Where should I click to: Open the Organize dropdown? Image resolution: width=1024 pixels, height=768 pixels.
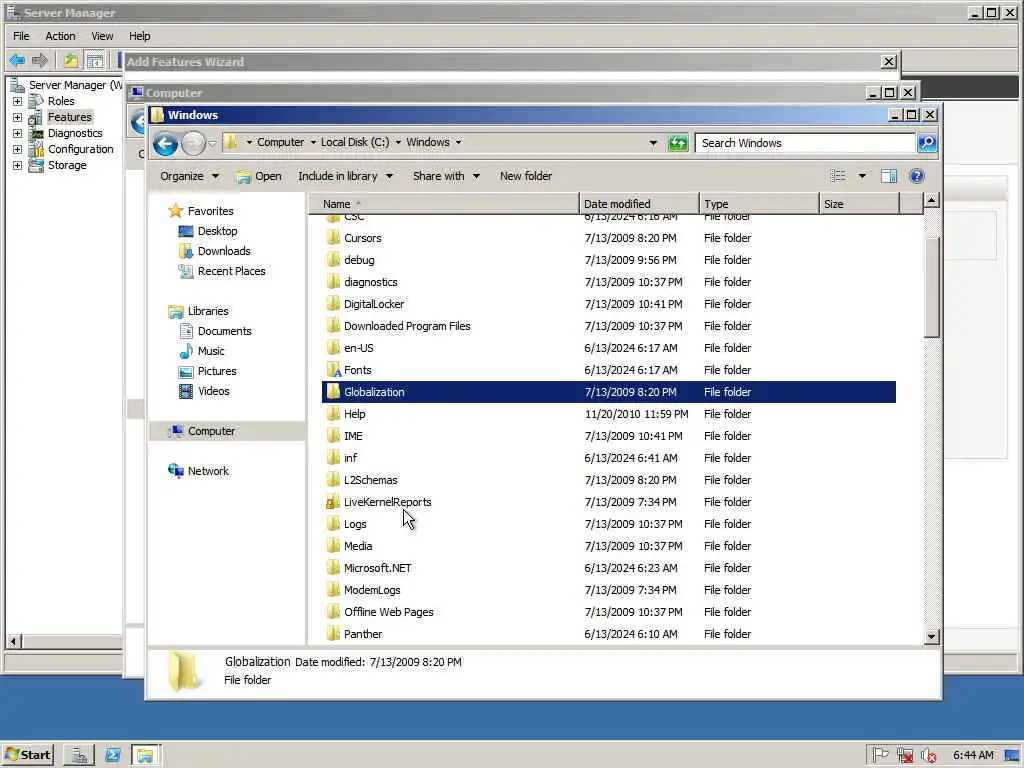[189, 176]
